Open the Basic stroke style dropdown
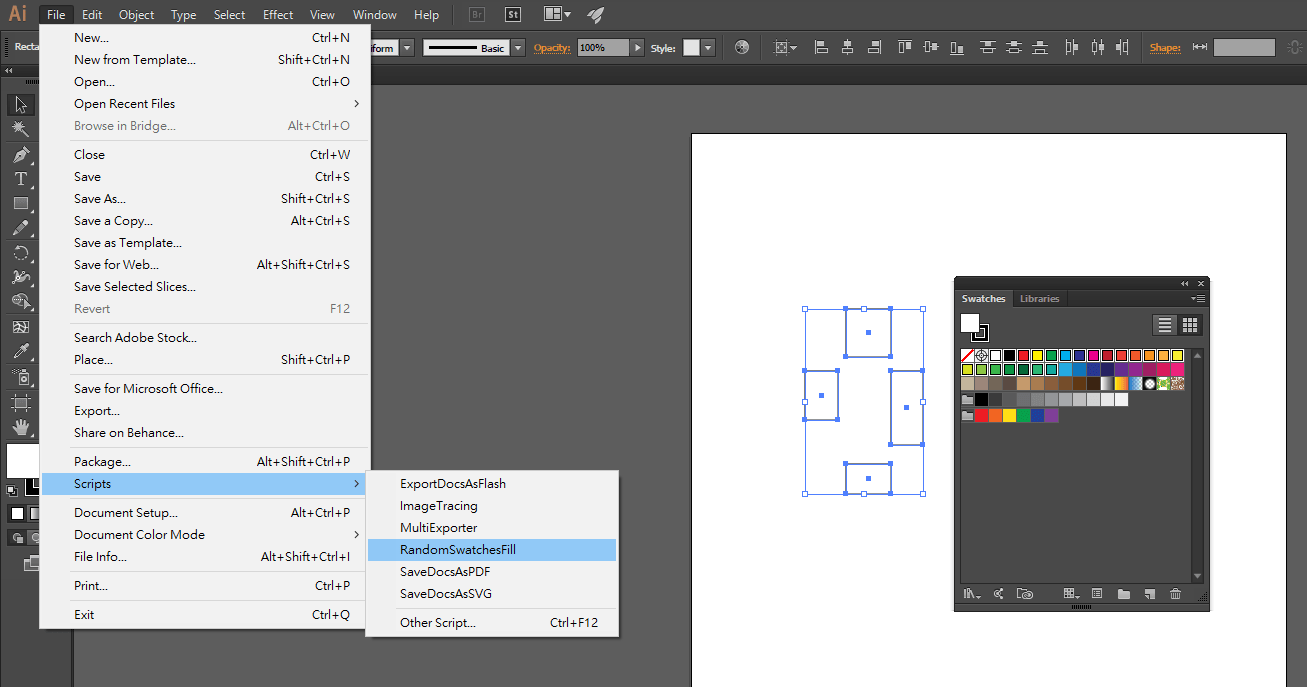Image resolution: width=1307 pixels, height=687 pixels. pos(518,46)
